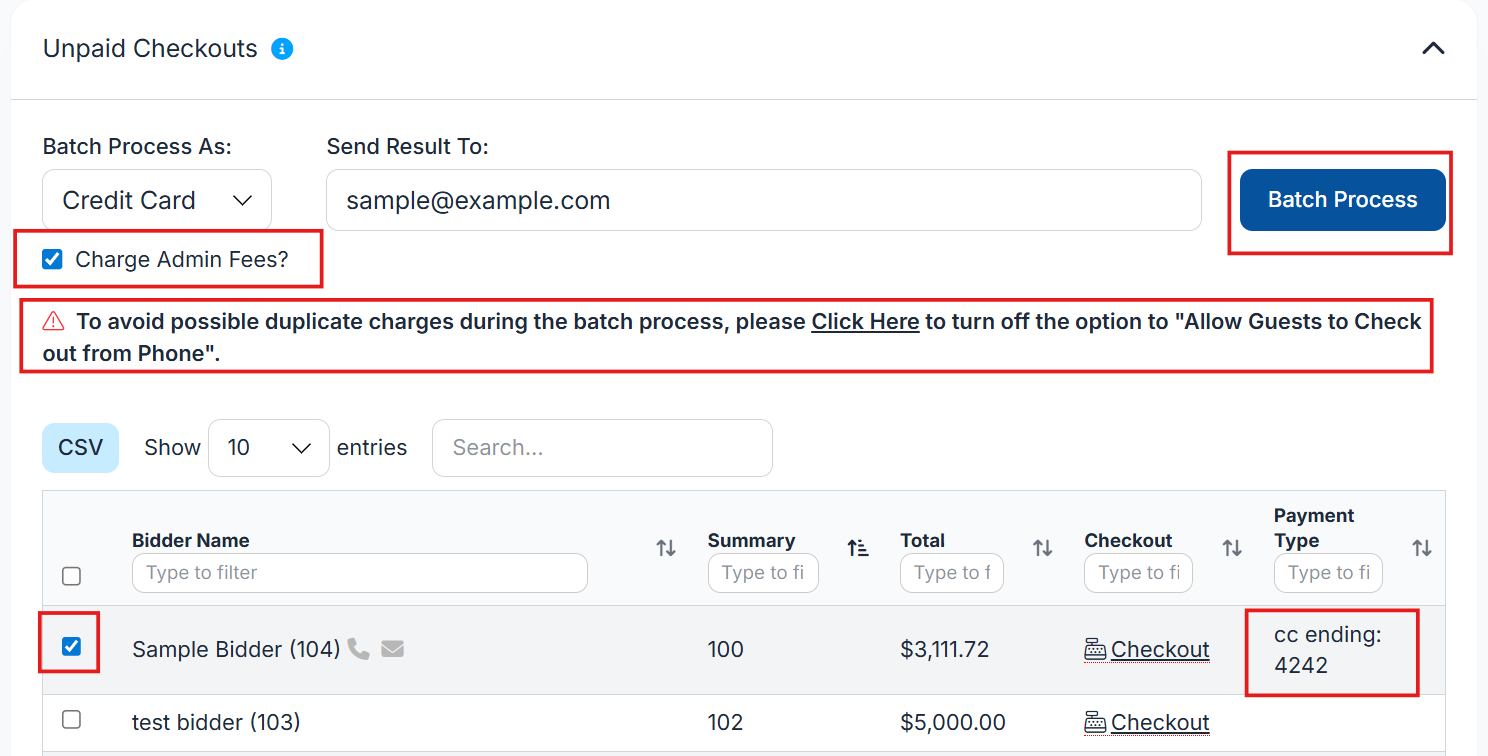Collapse the Unpaid Checkouts panel

[1433, 48]
